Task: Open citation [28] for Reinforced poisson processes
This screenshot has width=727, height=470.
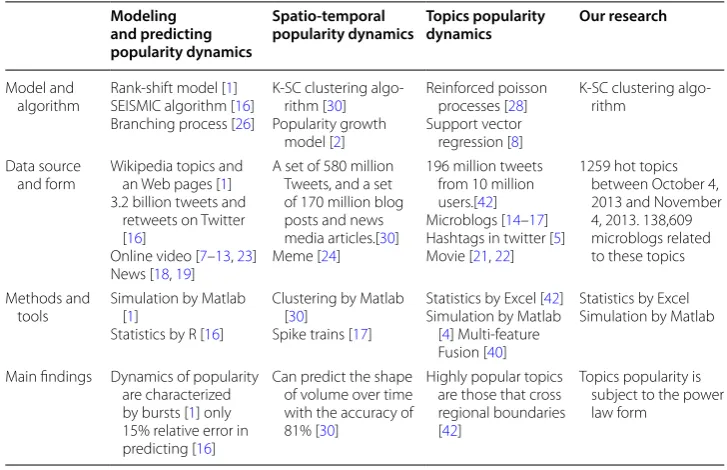Action: 516,106
